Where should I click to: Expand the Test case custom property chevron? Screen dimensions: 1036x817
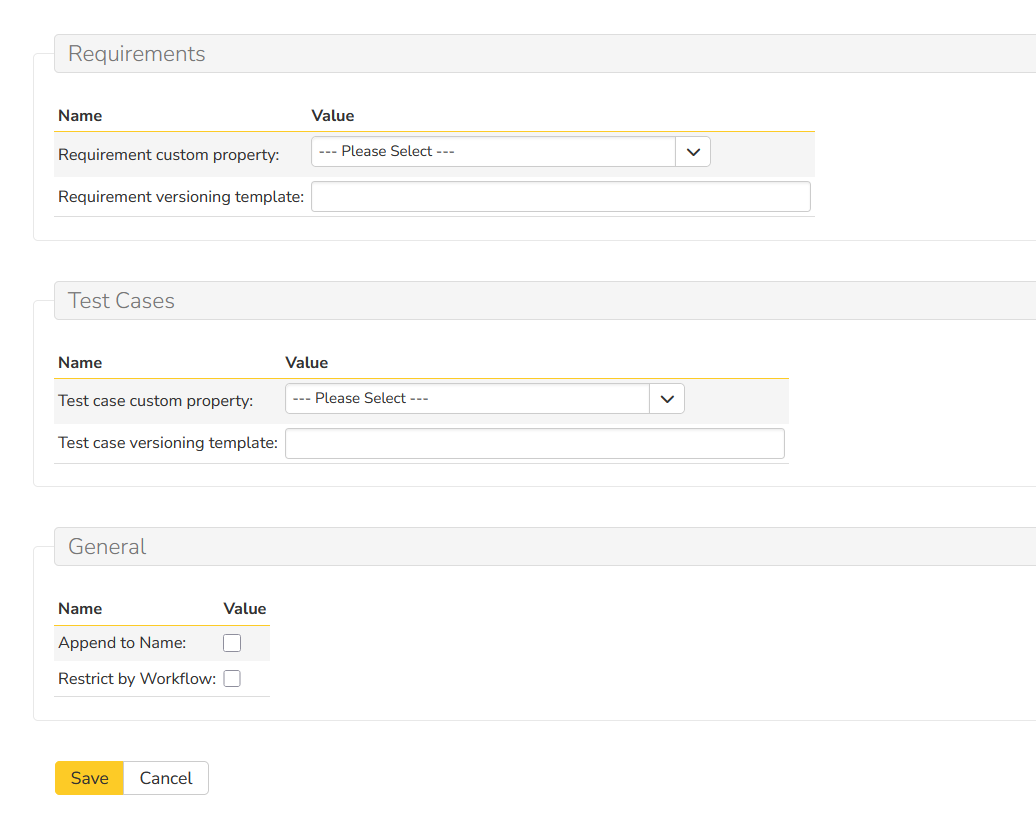pos(667,399)
